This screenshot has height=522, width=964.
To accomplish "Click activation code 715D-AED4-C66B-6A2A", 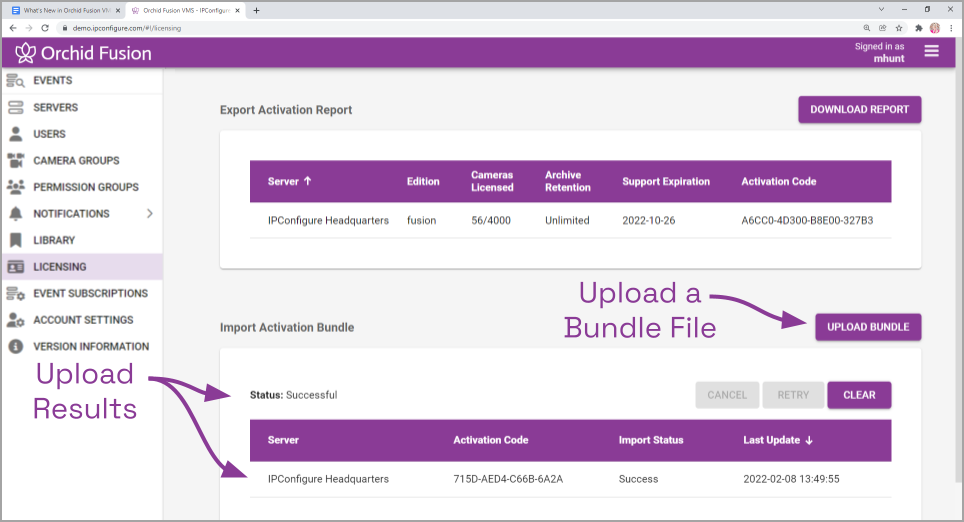I will pos(508,479).
